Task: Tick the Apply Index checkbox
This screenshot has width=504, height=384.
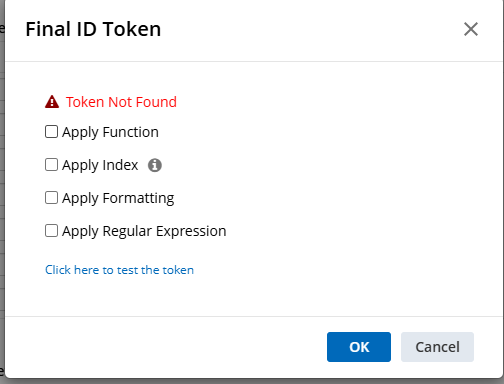Action: tap(51, 165)
